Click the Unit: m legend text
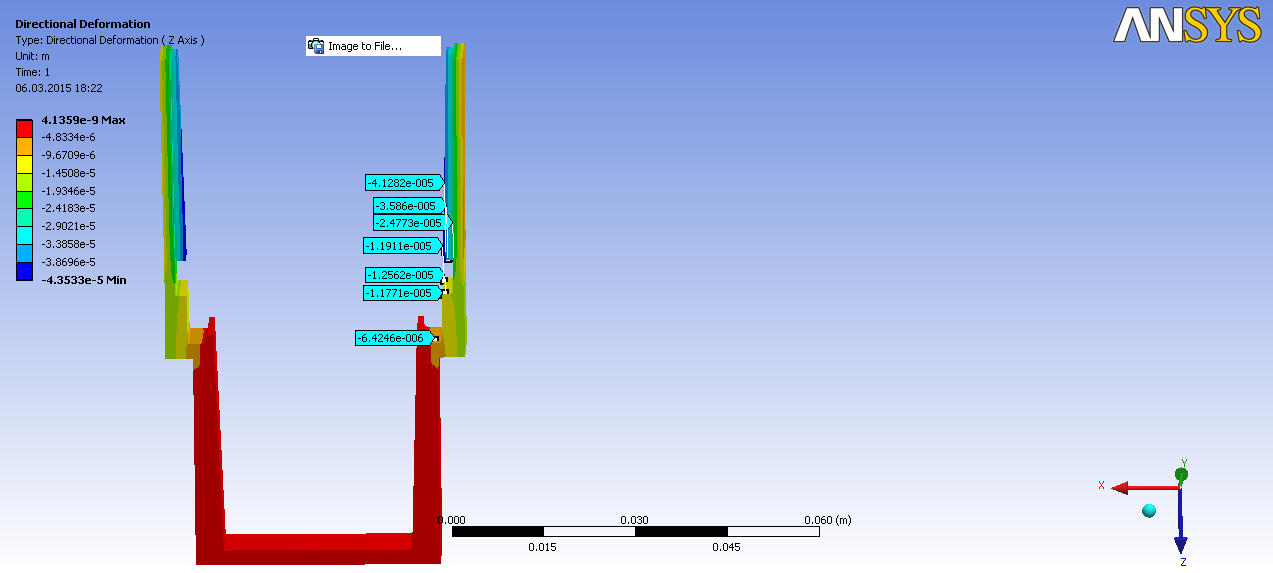The height and width of the screenshot is (573, 1273). tap(32, 56)
